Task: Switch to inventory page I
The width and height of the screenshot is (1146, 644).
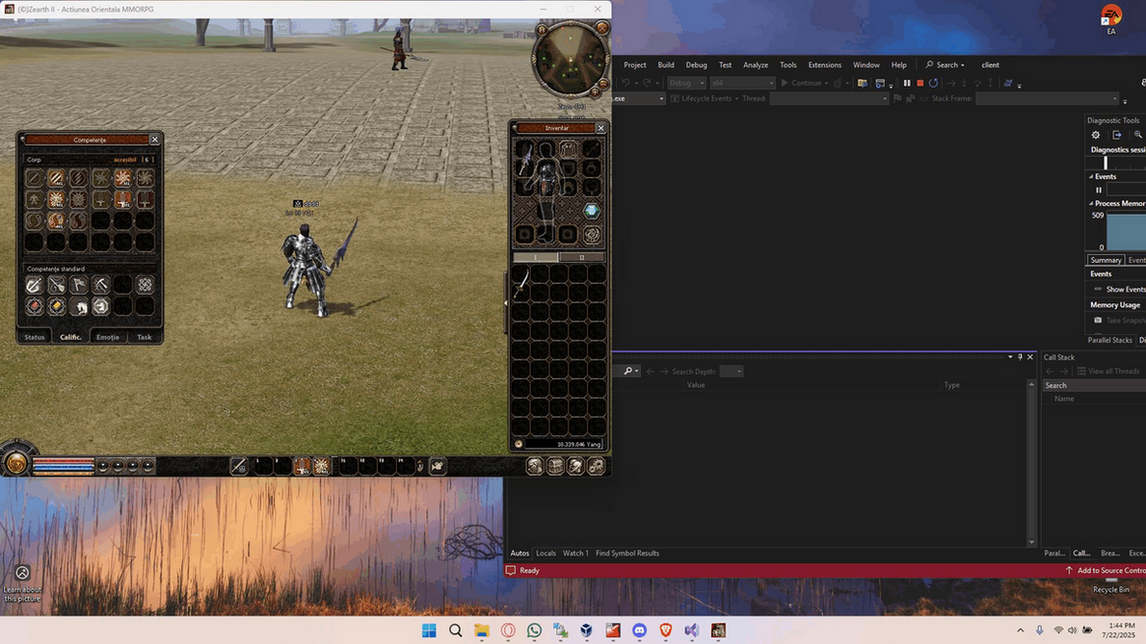Action: [536, 257]
